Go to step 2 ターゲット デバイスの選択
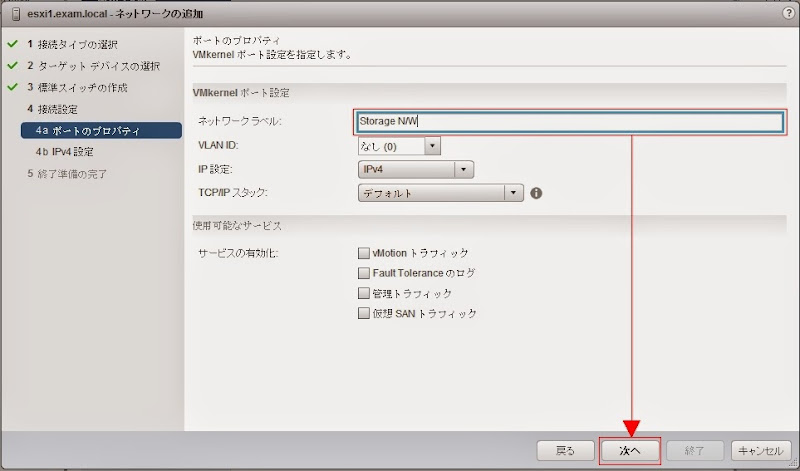Viewport: 800px width, 471px height. [x=93, y=66]
